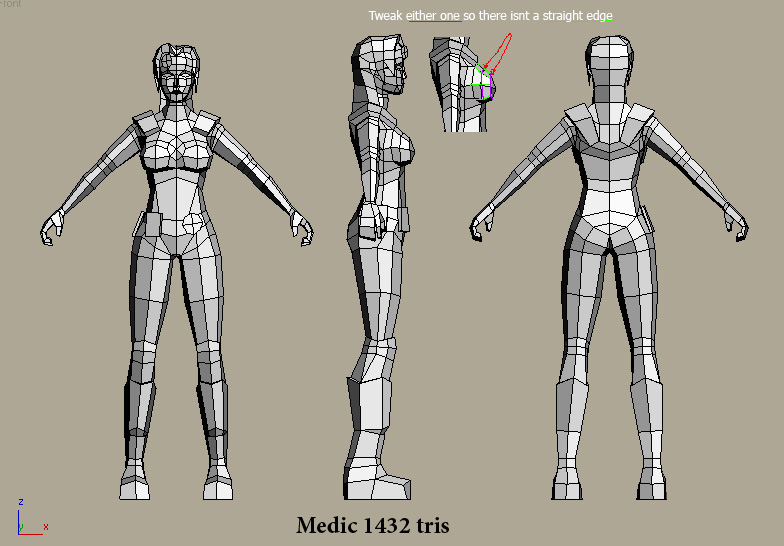Click the hip pouch on the front-view model
This screenshot has width=784, height=546.
point(153,224)
